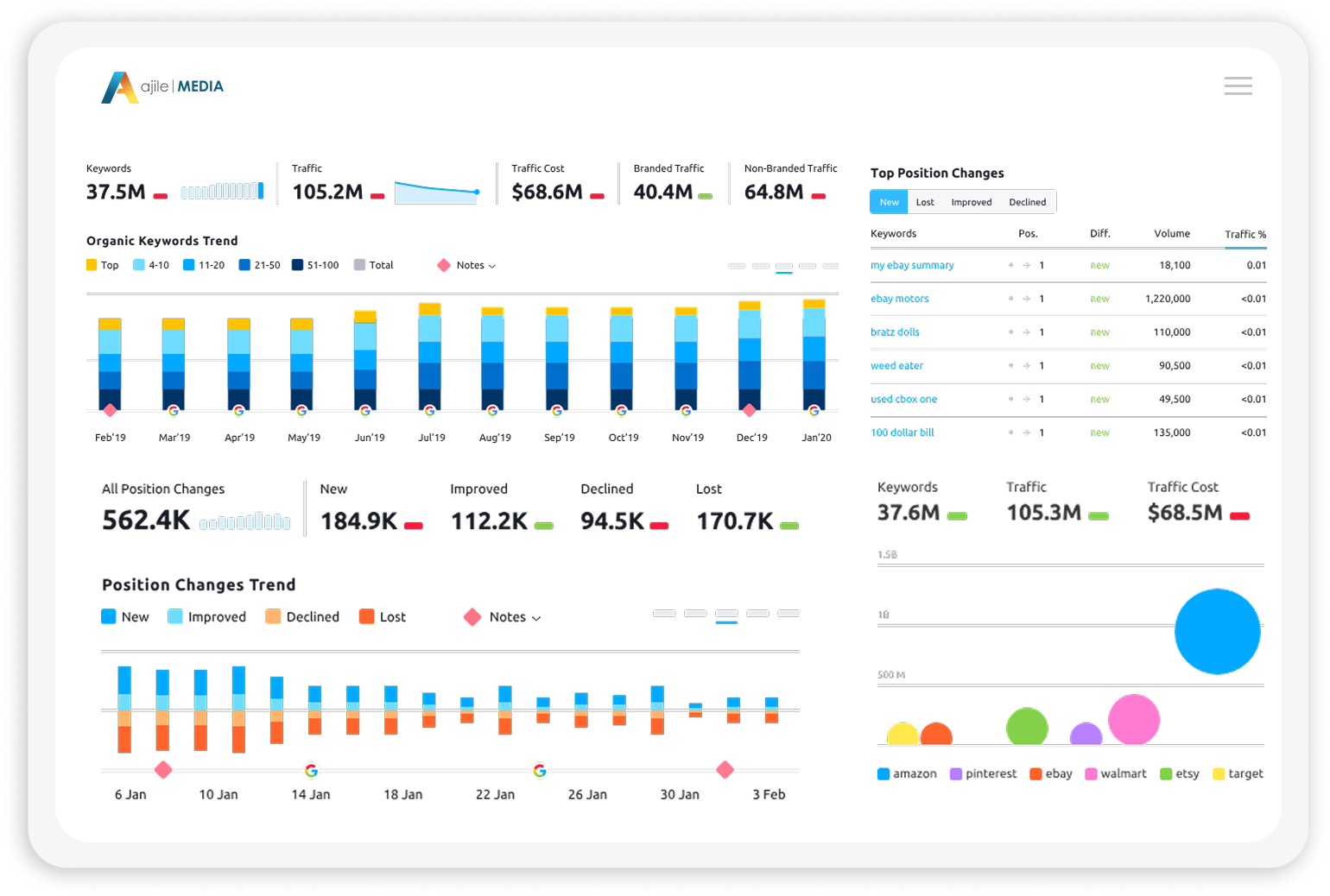
Task: Switch to the Lost tab
Action: click(924, 202)
